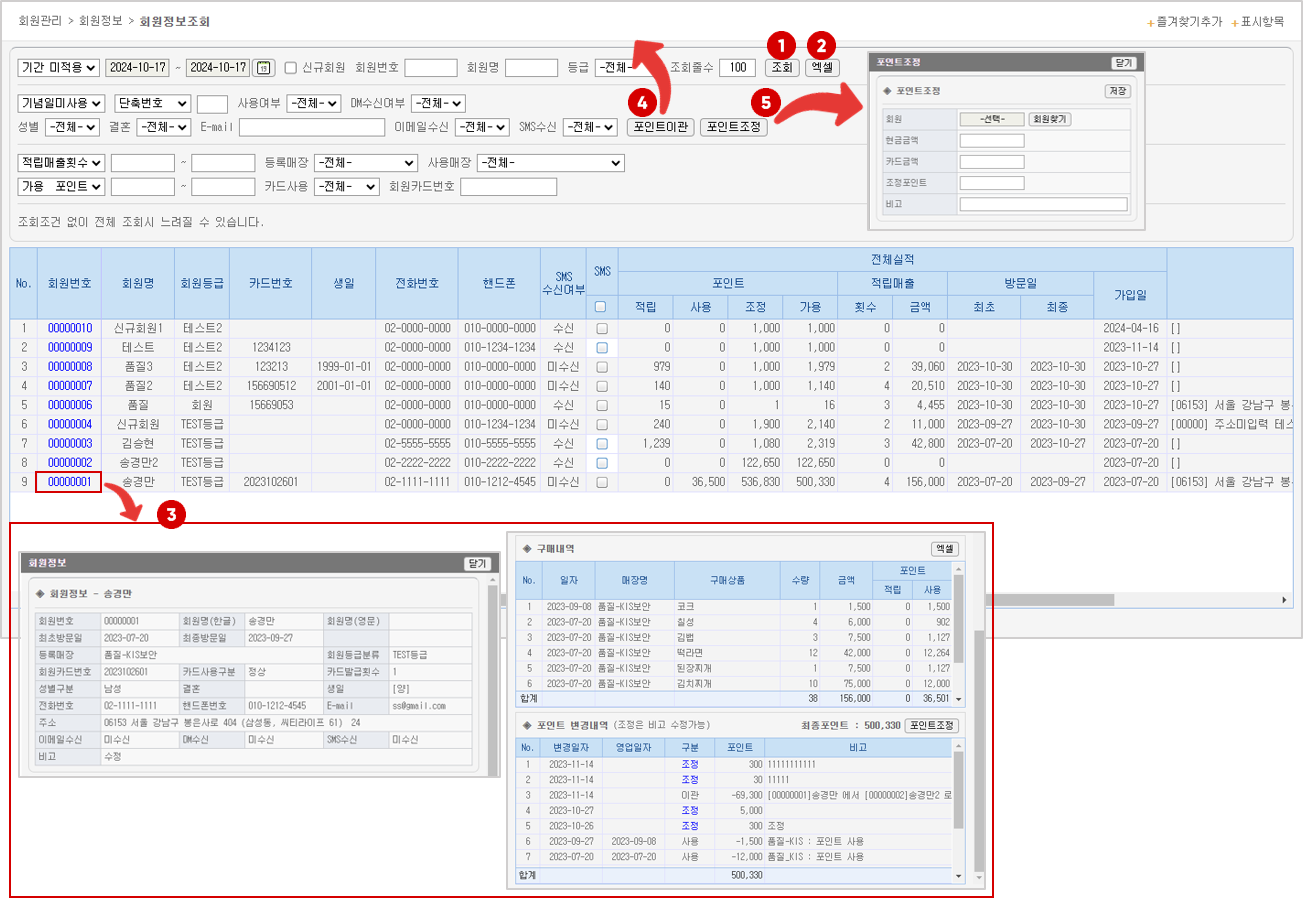Open the calendar date picker icon

point(263,68)
